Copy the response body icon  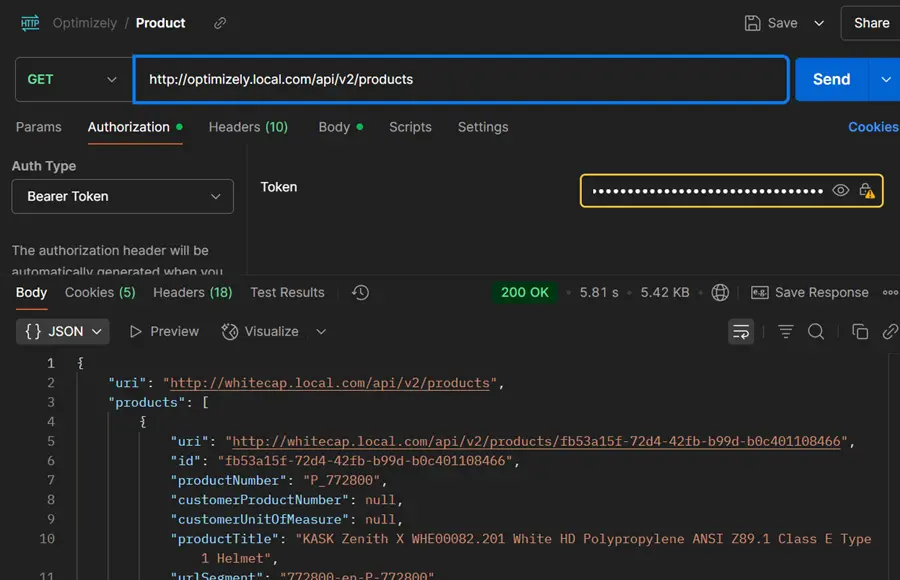click(859, 331)
